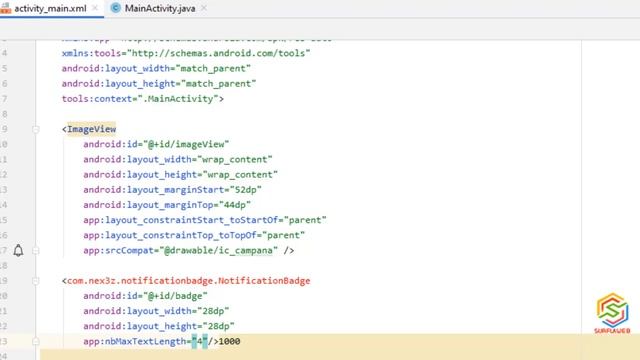Click the root layout_height "match_parent" value
The height and width of the screenshot is (360, 640).
[218, 84]
